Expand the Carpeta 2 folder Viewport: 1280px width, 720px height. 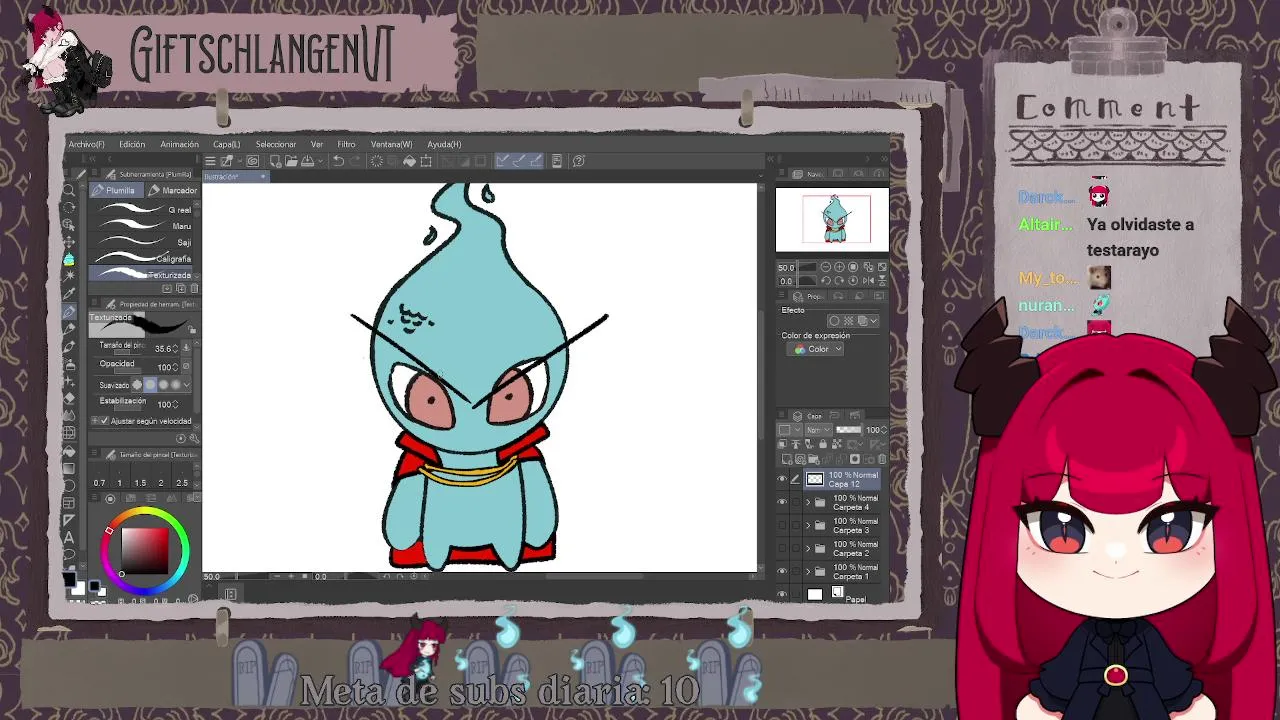(808, 548)
